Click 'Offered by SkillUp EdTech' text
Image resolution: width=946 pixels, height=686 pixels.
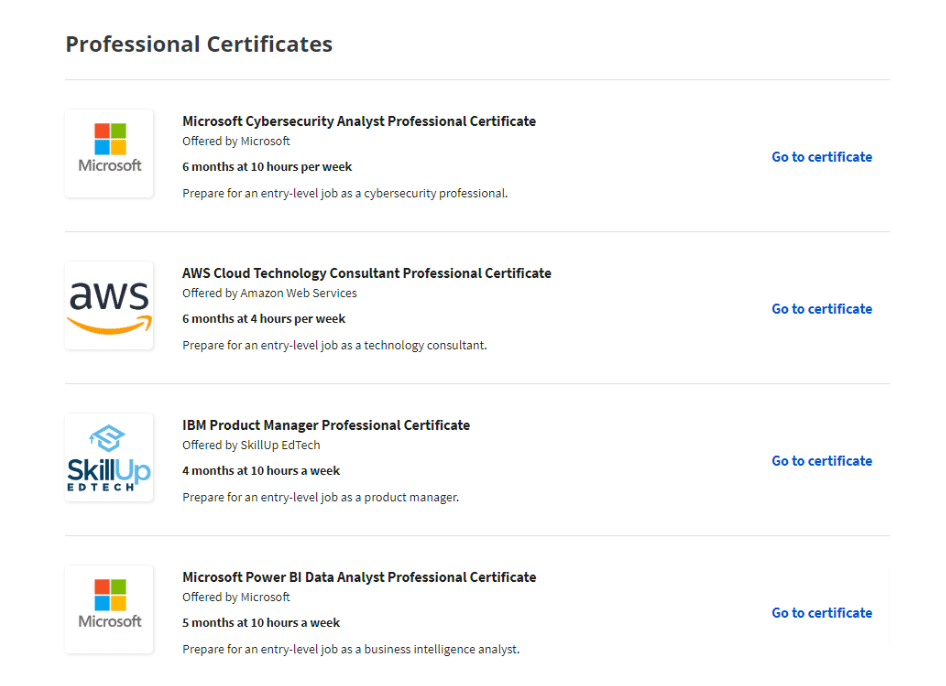click(251, 445)
